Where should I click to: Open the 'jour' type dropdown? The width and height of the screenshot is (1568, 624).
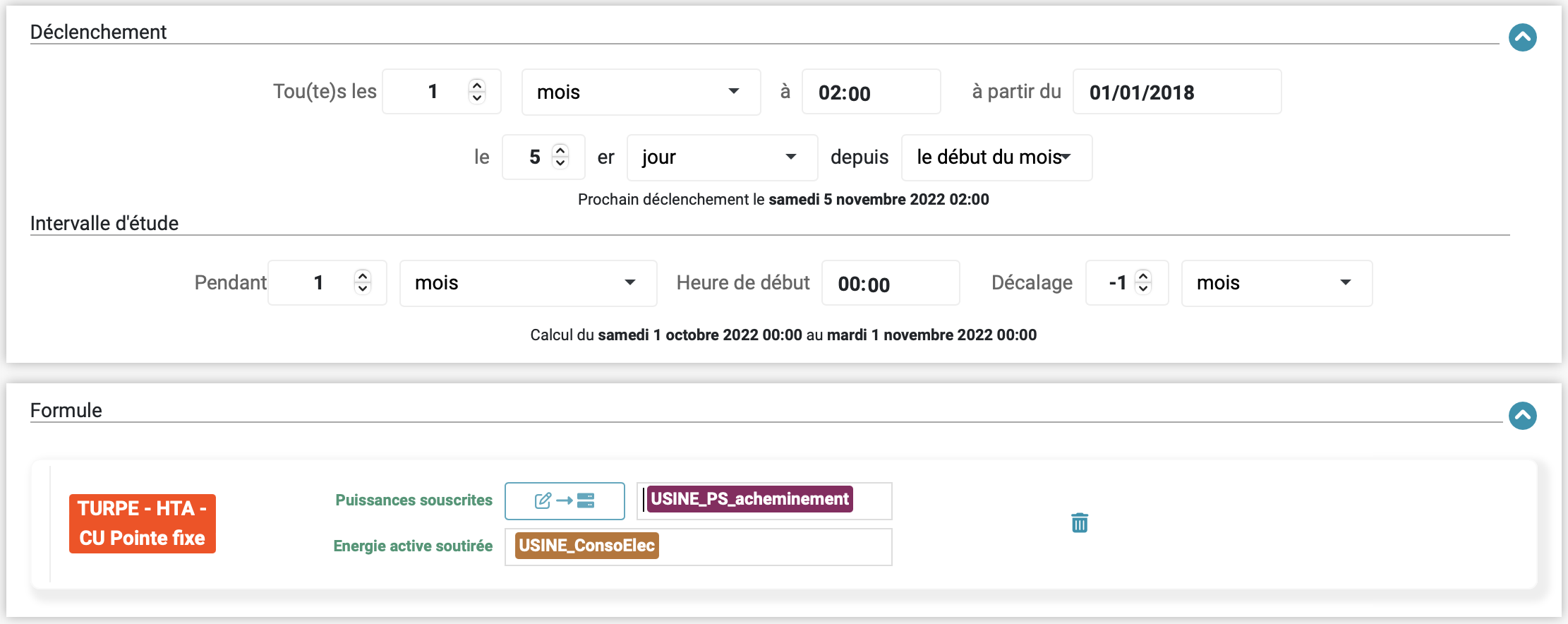[721, 157]
